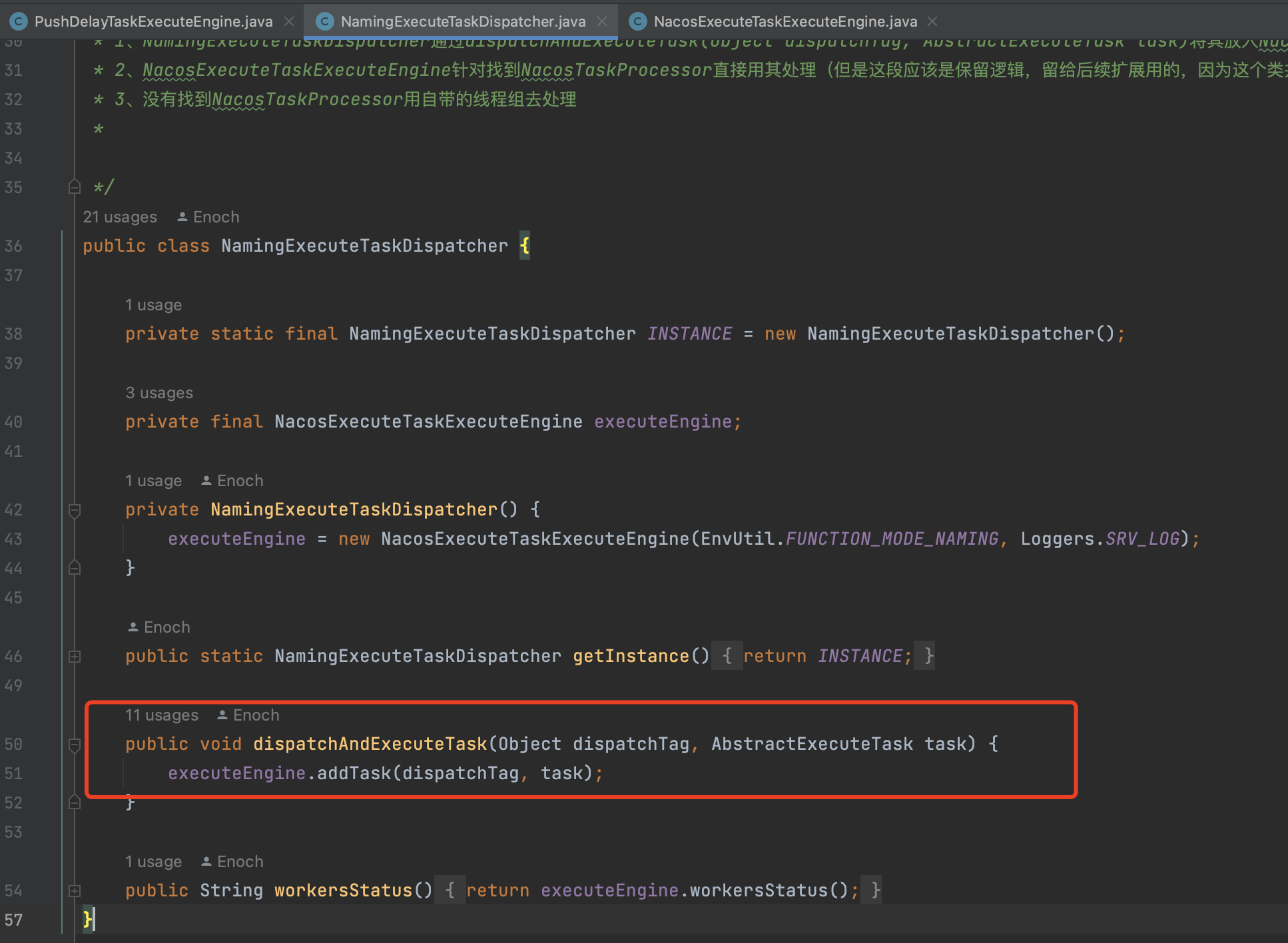
Task: Close PushDelayTaskExecuteEngine.java tab
Action: (x=289, y=21)
